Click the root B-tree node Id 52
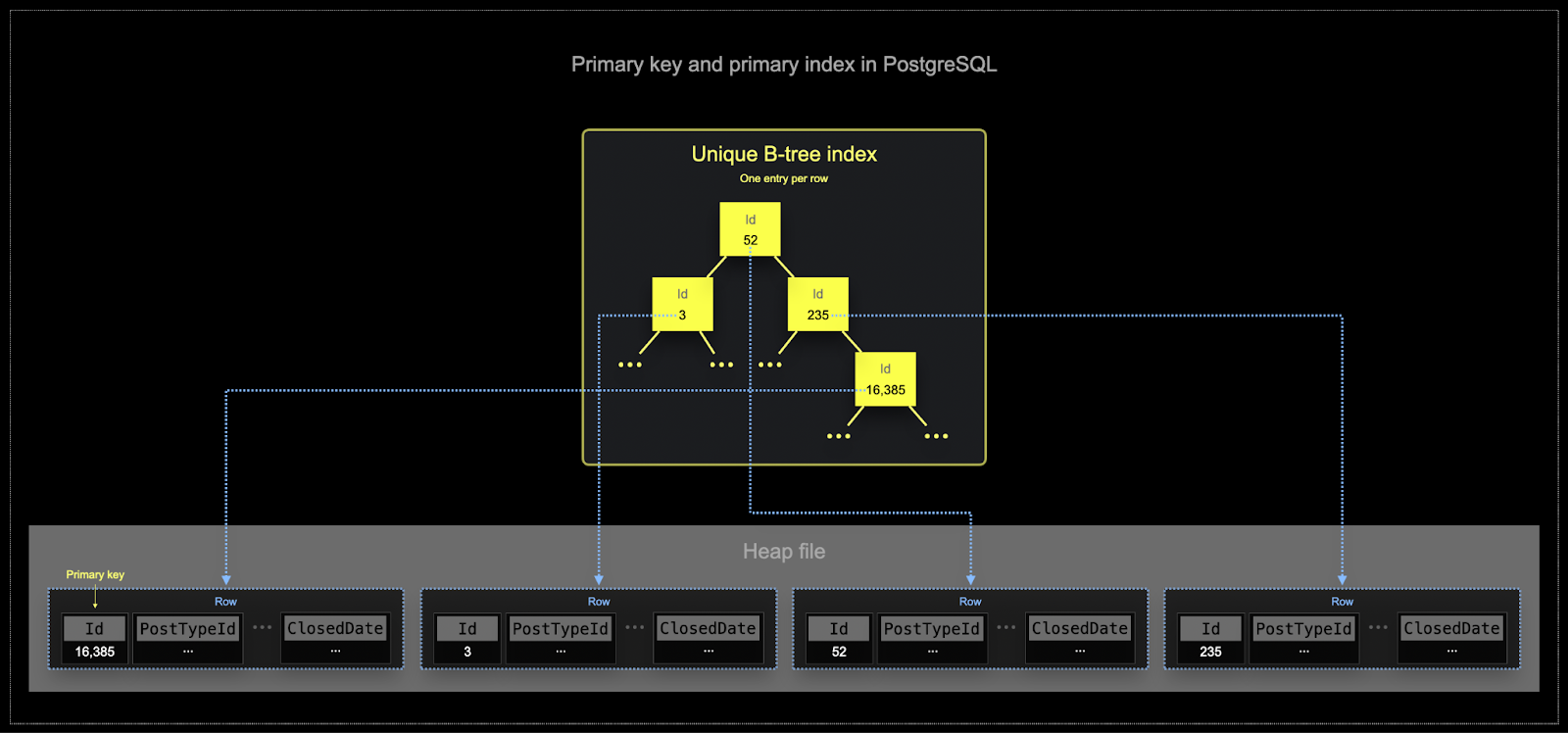 click(750, 229)
